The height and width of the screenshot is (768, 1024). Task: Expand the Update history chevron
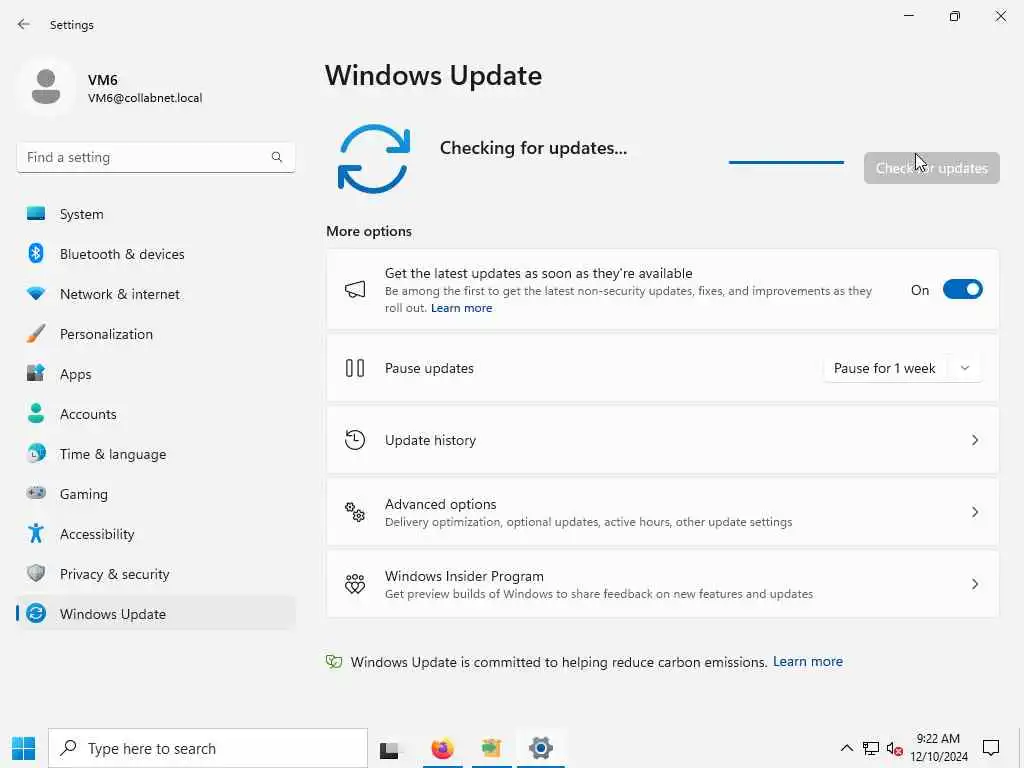point(974,440)
